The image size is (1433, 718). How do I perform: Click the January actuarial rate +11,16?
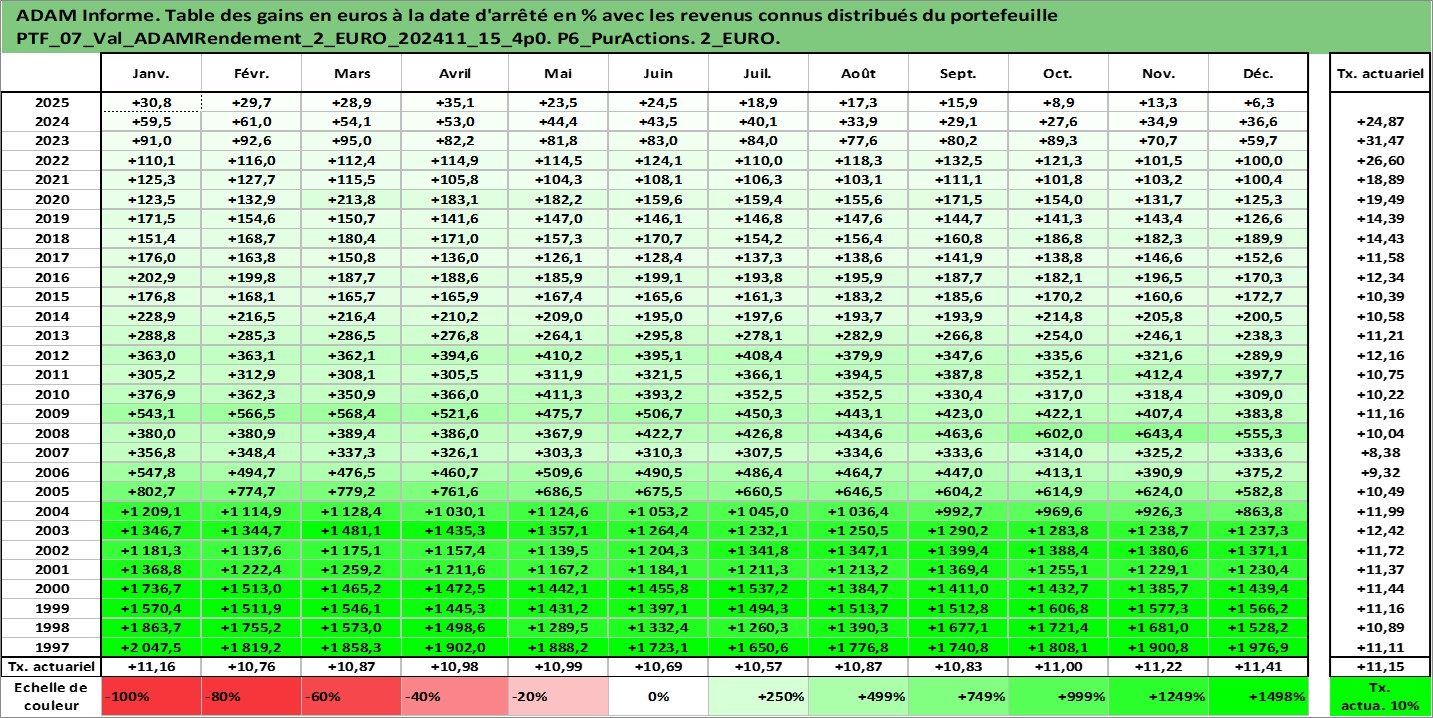[152, 666]
